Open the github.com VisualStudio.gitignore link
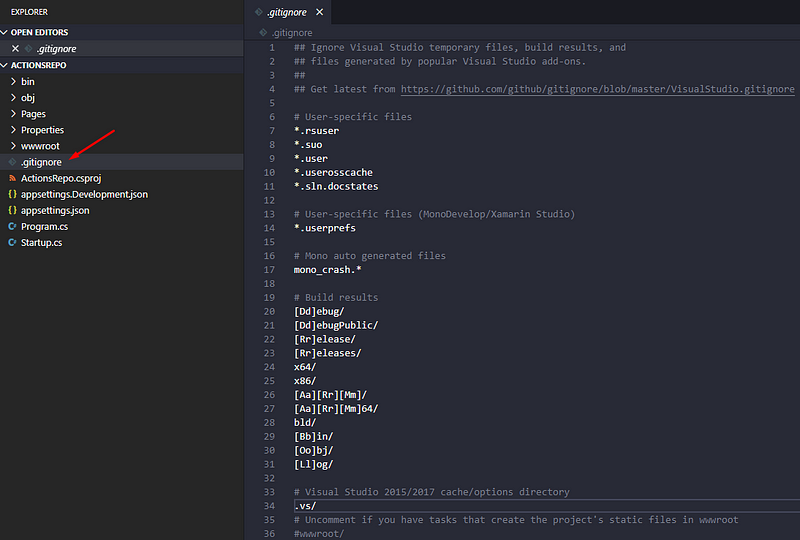This screenshot has height=540, width=800. (597, 89)
